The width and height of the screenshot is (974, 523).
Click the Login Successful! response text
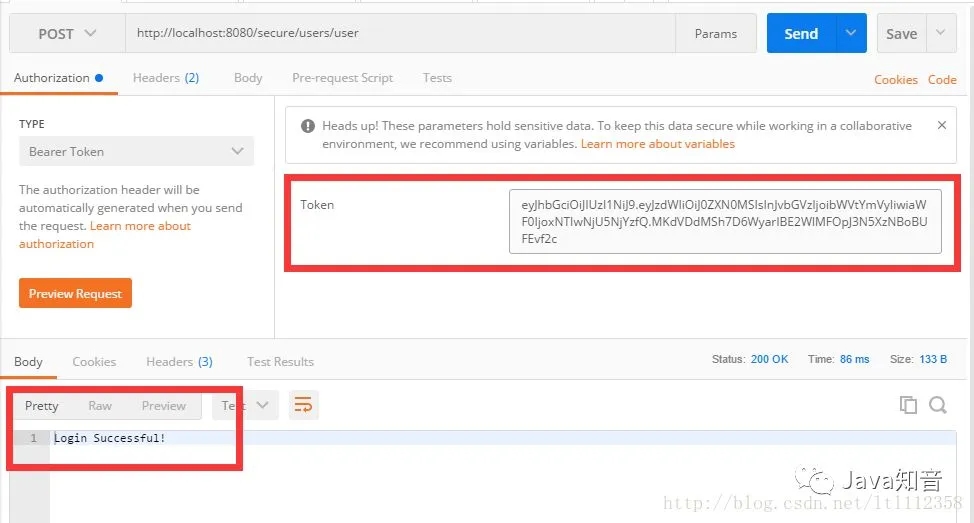click(x=110, y=438)
